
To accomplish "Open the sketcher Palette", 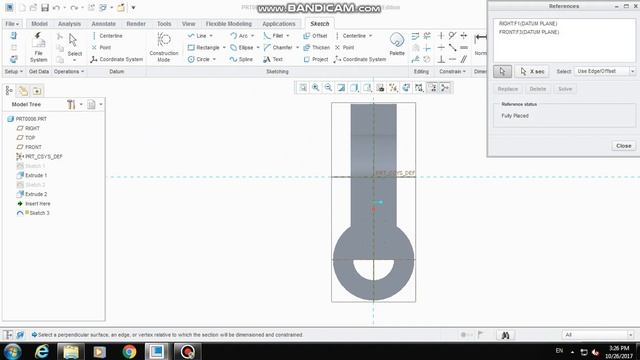I will [397, 44].
